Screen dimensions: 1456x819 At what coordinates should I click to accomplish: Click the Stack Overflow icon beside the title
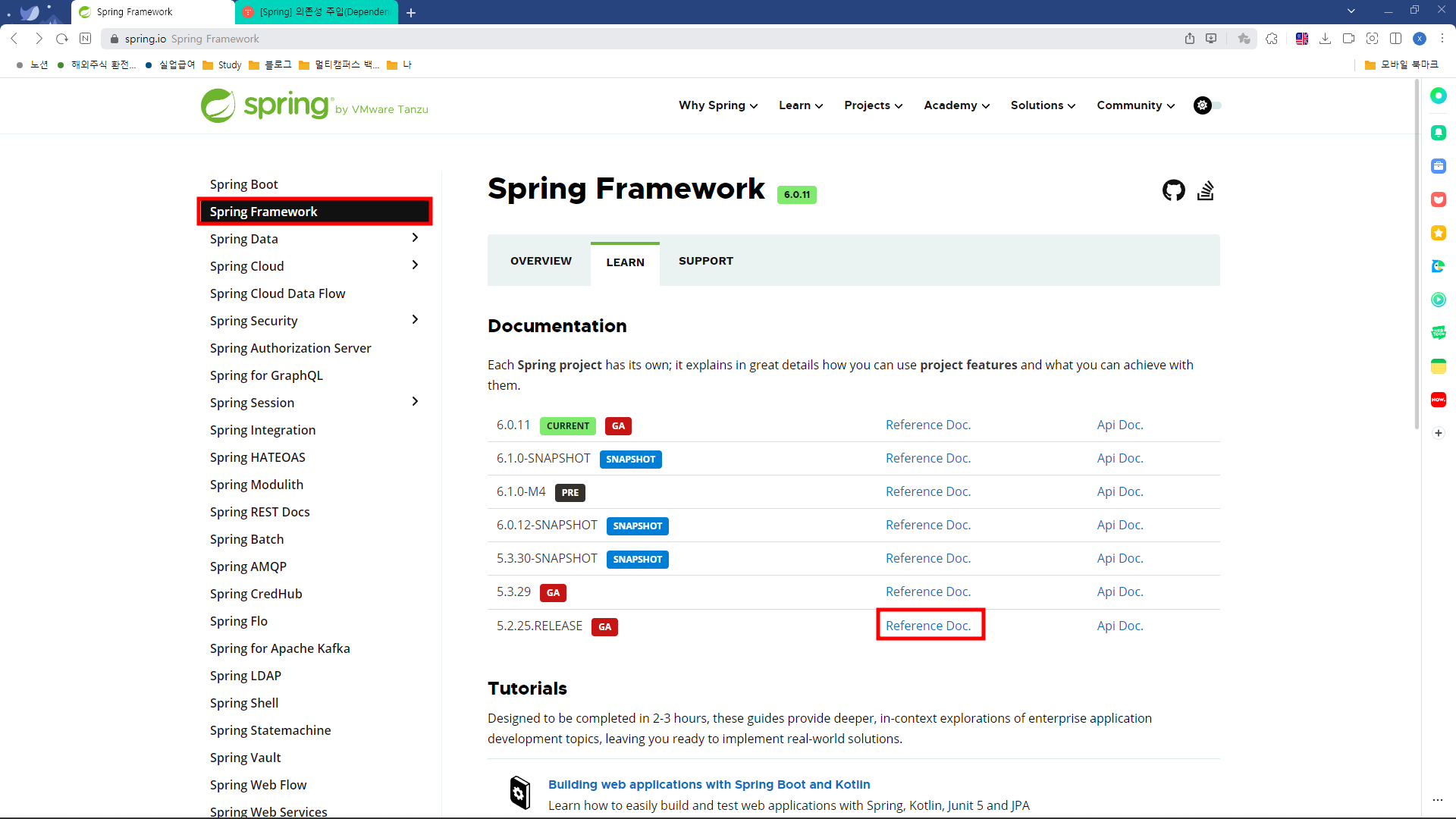tap(1206, 190)
